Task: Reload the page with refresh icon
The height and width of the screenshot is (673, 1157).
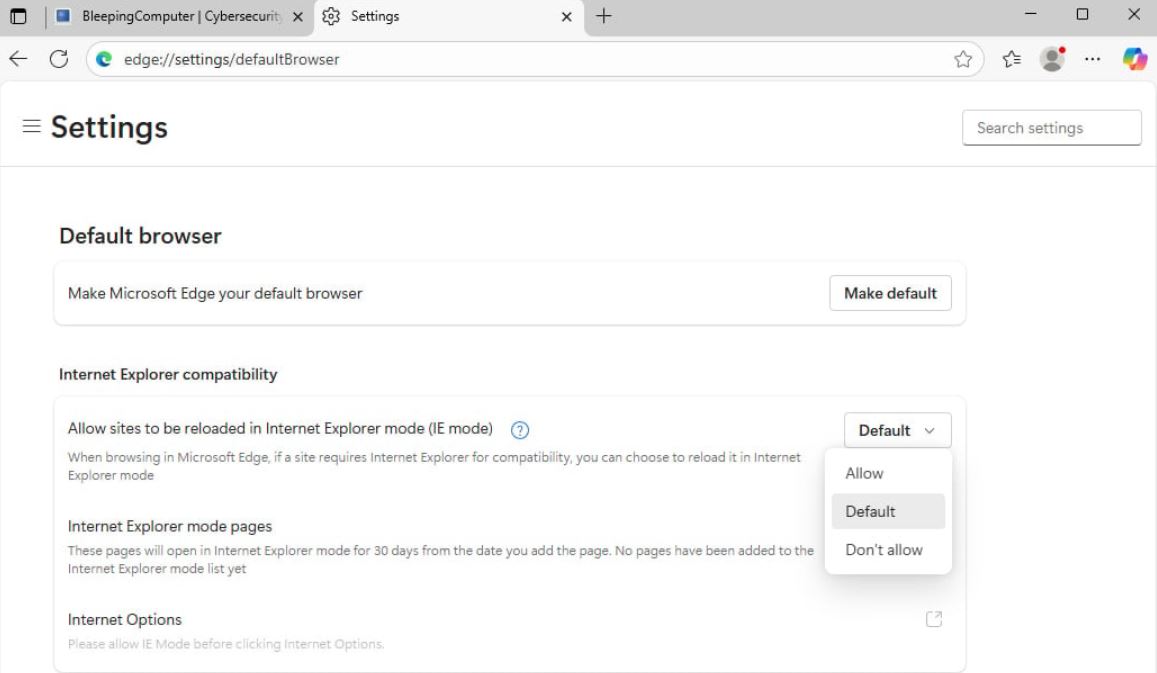Action: click(58, 59)
